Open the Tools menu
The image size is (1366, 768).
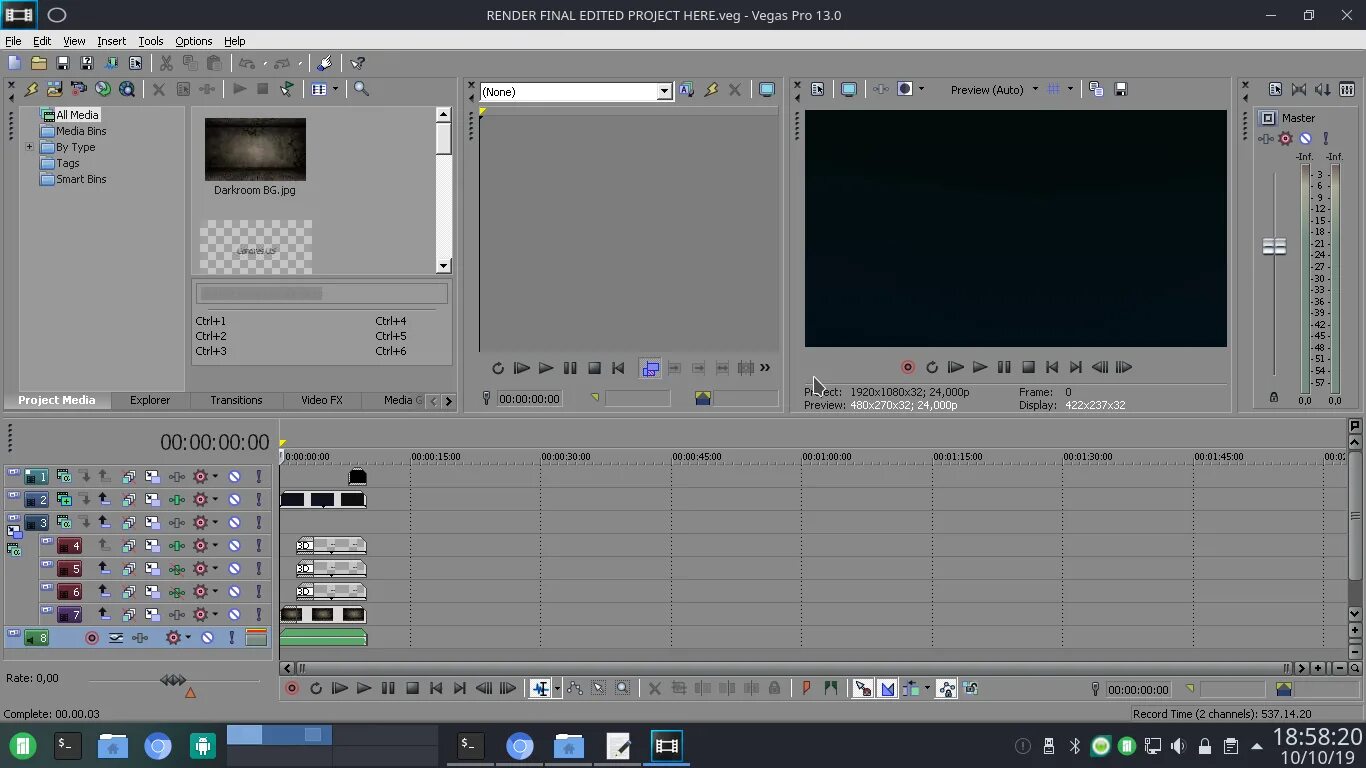[x=151, y=41]
